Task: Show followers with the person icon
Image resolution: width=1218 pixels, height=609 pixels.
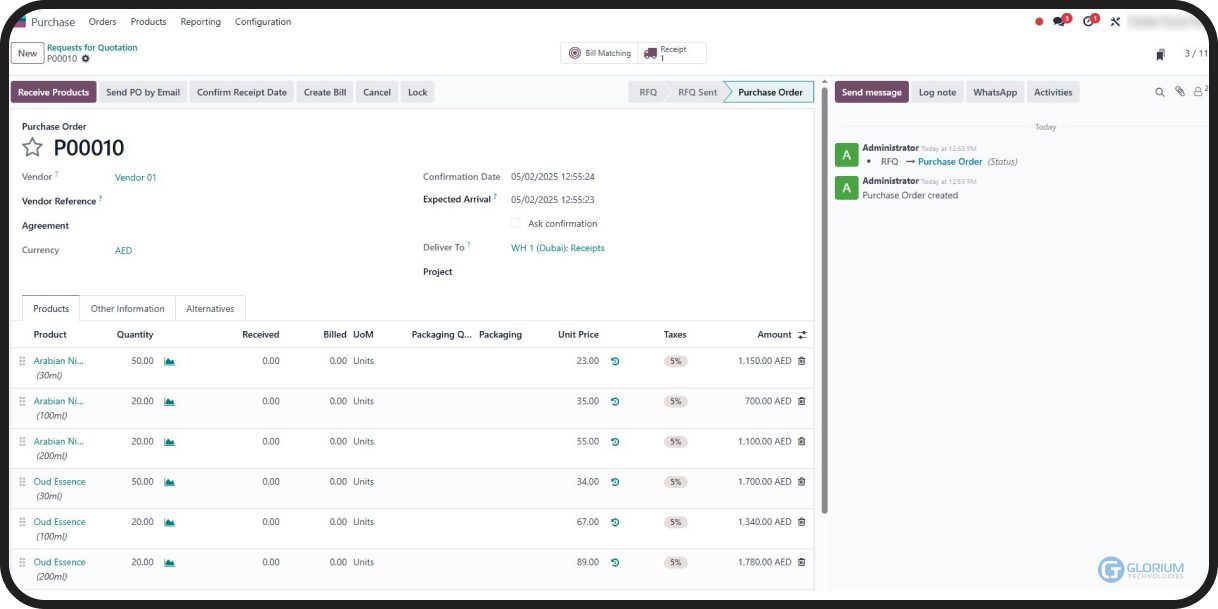Action: [x=1198, y=92]
